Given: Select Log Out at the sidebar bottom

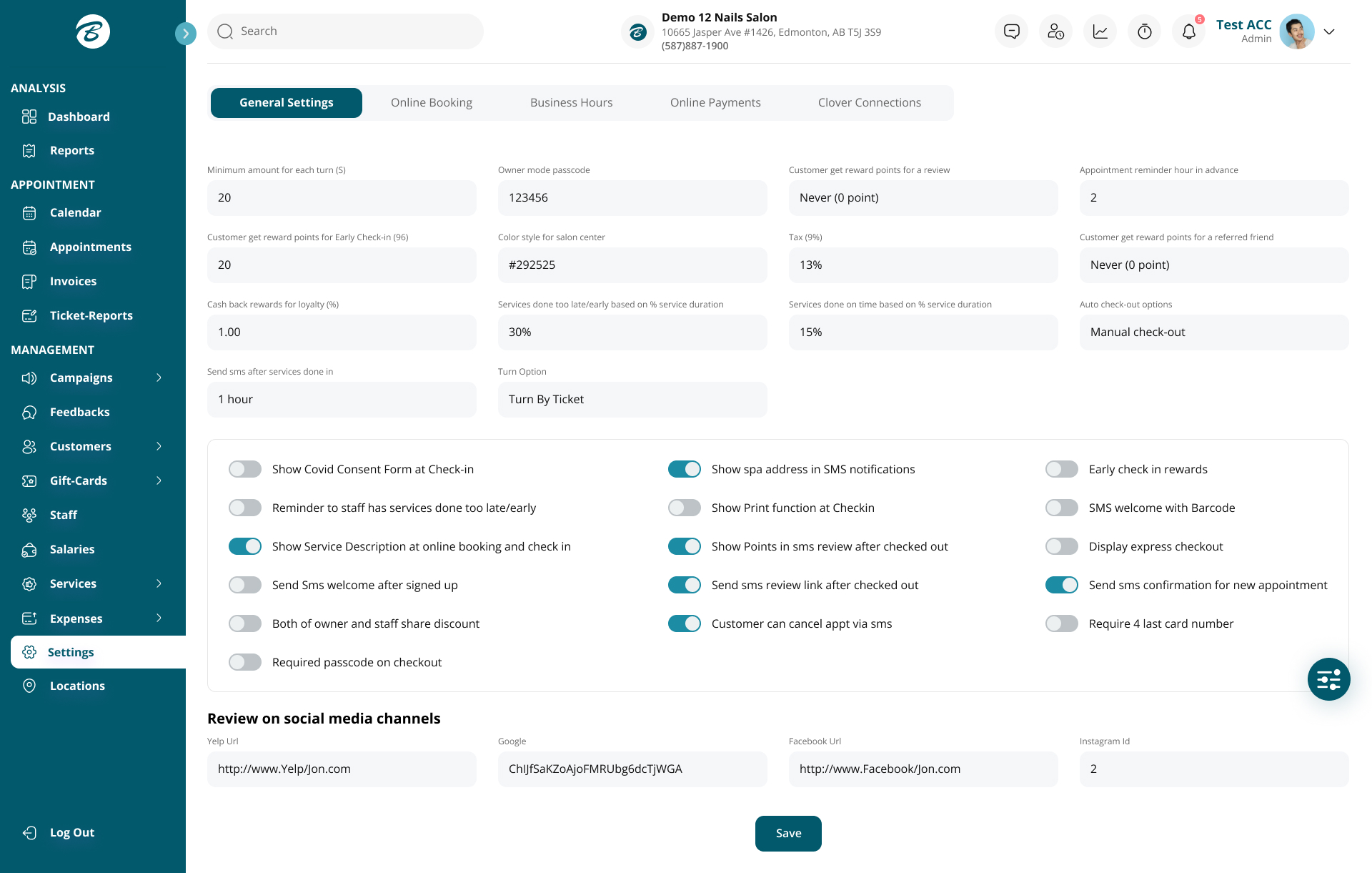Looking at the screenshot, I should click(71, 832).
